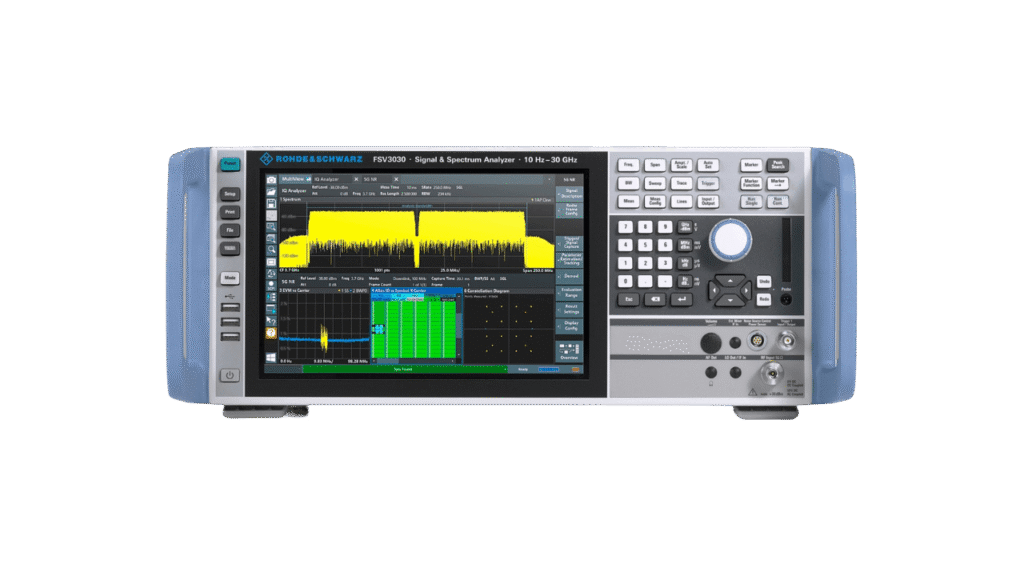1024x576 pixels.
Task: Open the yellow help question-mark icon
Action: tap(271, 332)
